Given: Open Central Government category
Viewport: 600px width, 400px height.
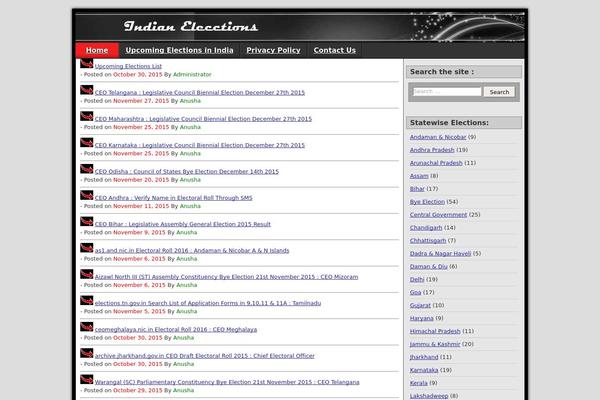Looking at the screenshot, I should 438,215.
